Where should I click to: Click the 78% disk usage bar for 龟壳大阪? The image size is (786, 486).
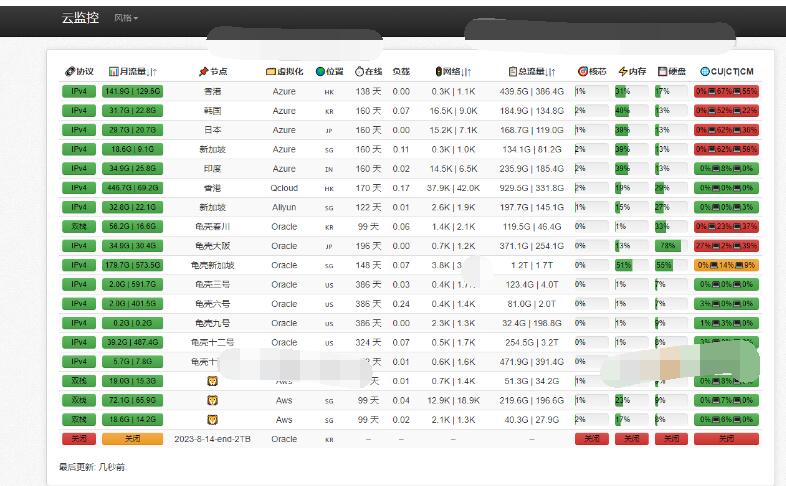pos(669,246)
